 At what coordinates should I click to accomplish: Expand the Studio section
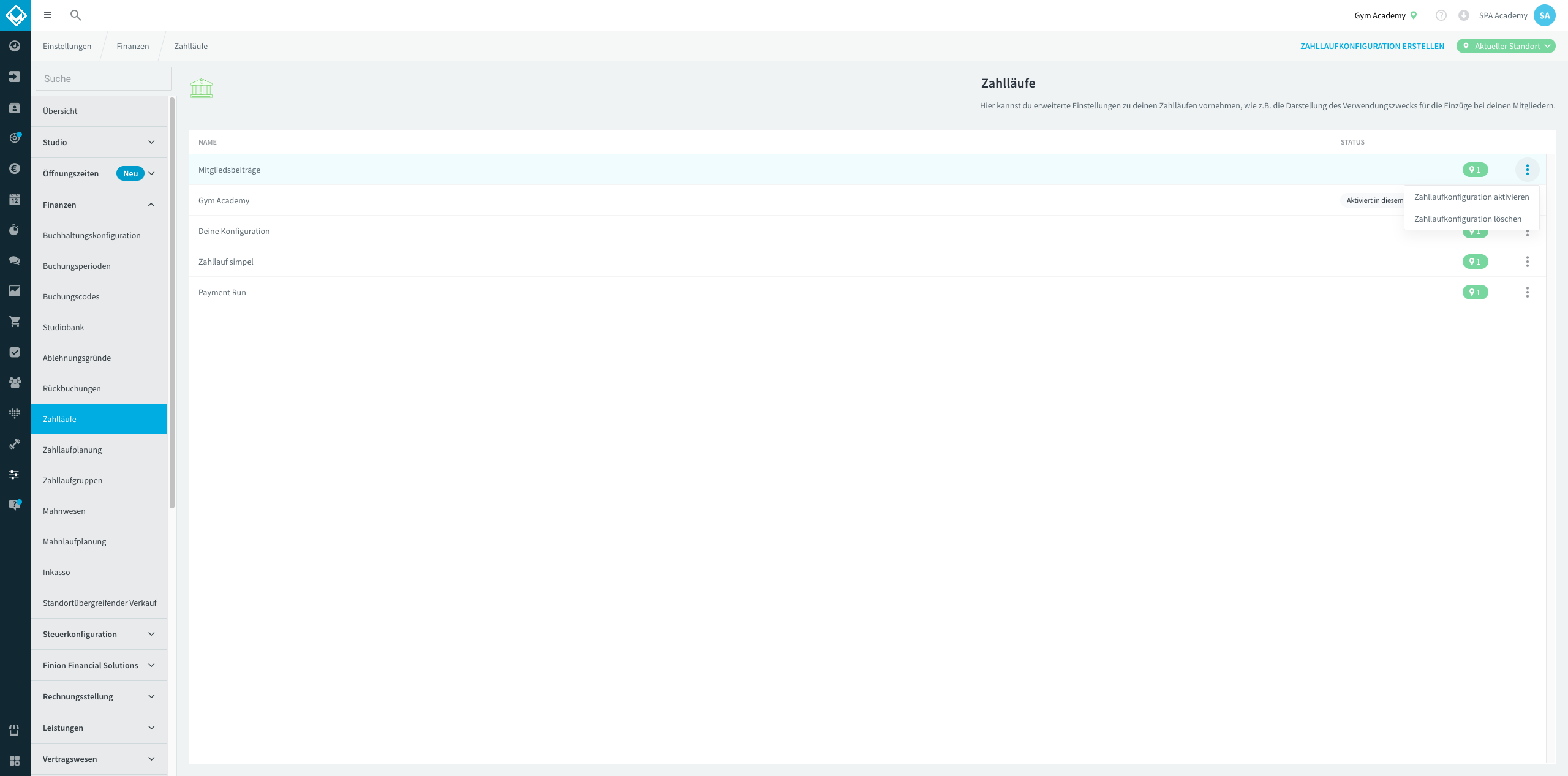pos(99,142)
